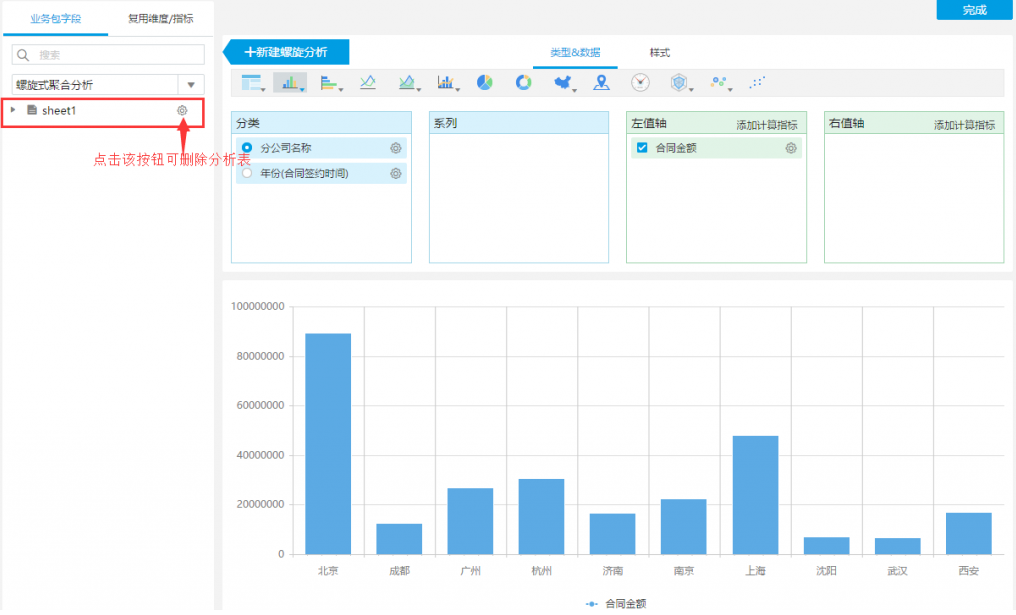Open the combination chart subtype arrow
Image resolution: width=1016 pixels, height=615 pixels.
pos(457,89)
